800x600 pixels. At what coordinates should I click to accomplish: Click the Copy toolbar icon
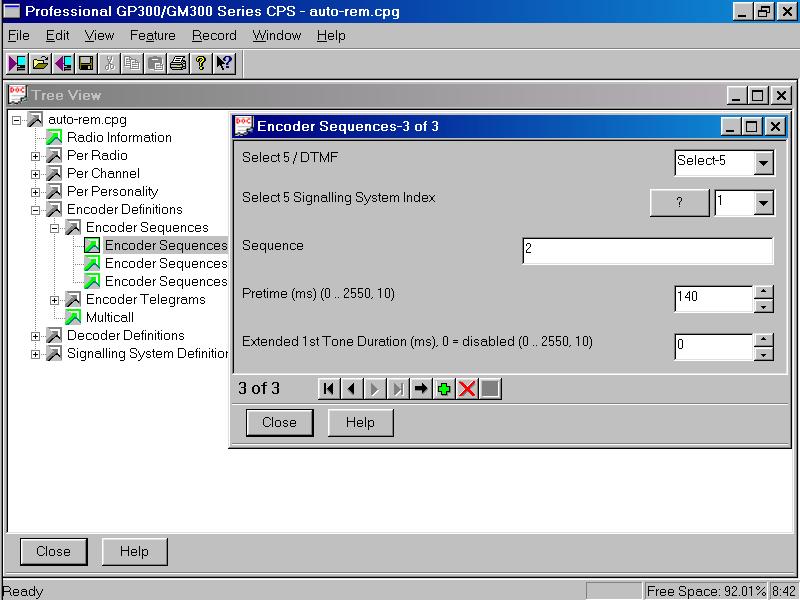pos(132,63)
